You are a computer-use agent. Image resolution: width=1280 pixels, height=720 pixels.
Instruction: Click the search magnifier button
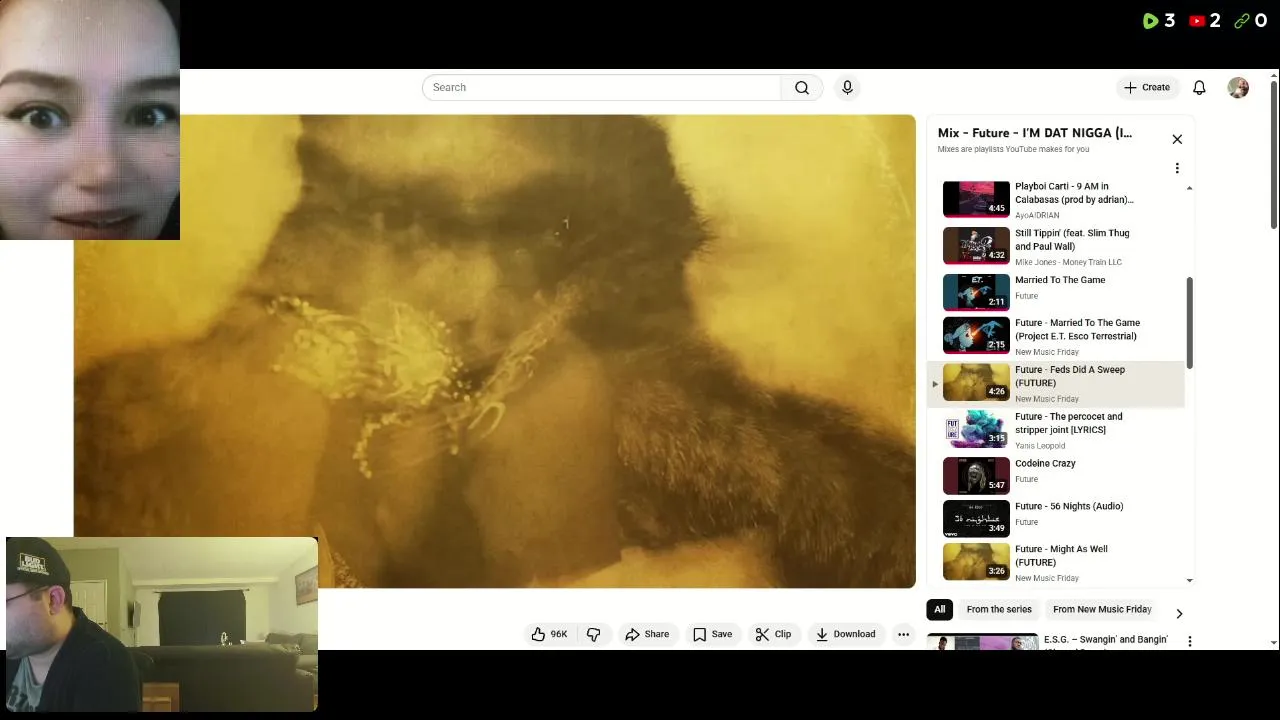pyautogui.click(x=802, y=88)
